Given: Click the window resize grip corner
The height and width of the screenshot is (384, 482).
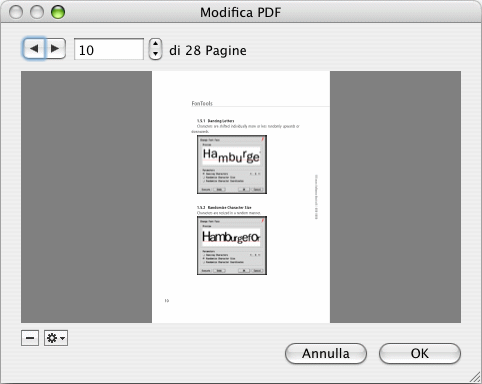Looking at the screenshot, I should [x=475, y=377].
